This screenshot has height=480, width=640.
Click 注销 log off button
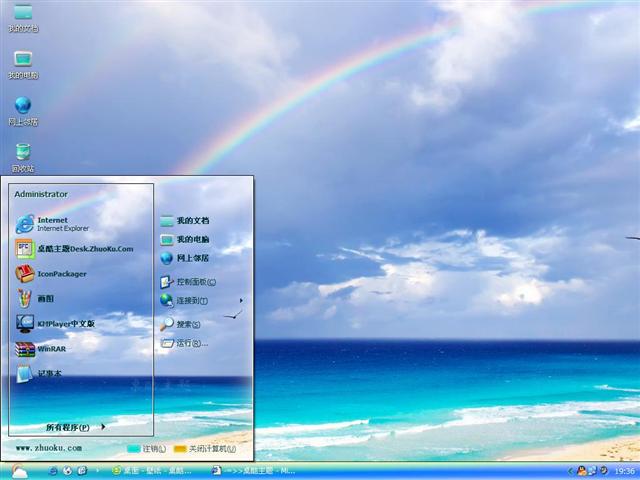point(146,449)
